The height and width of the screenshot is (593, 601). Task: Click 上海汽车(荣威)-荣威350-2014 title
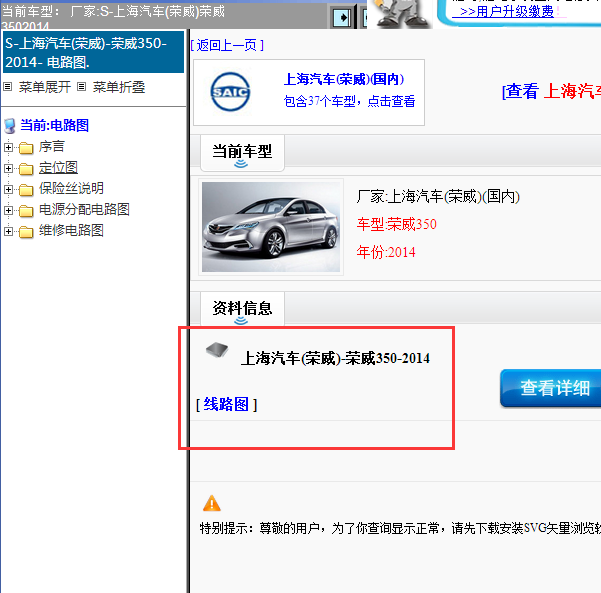coord(335,358)
